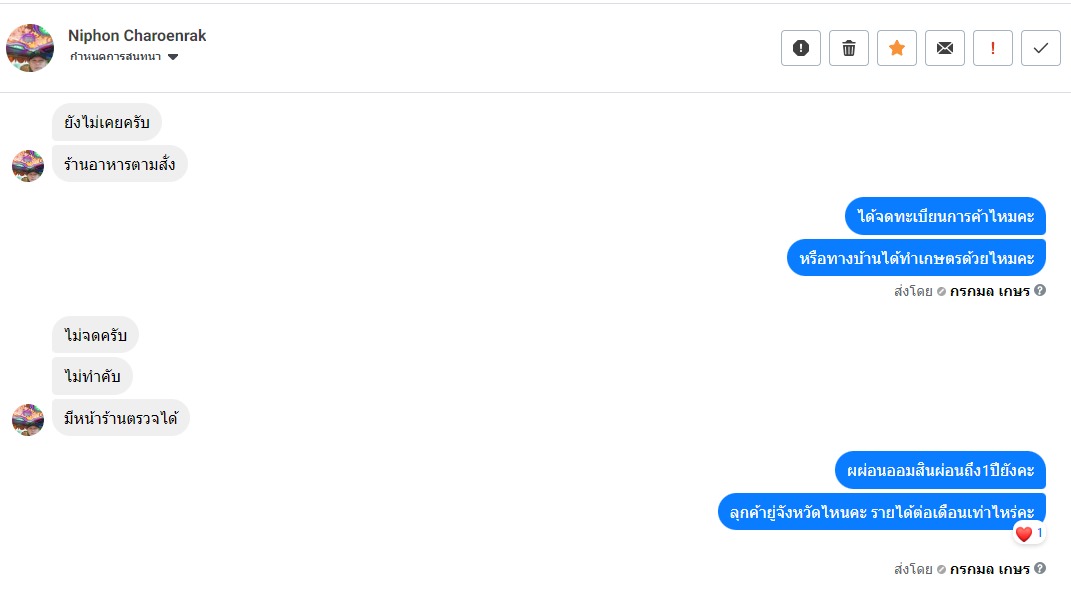Click Niphon Charoenrak's name in the header
The image size is (1071, 597).
[x=137, y=36]
